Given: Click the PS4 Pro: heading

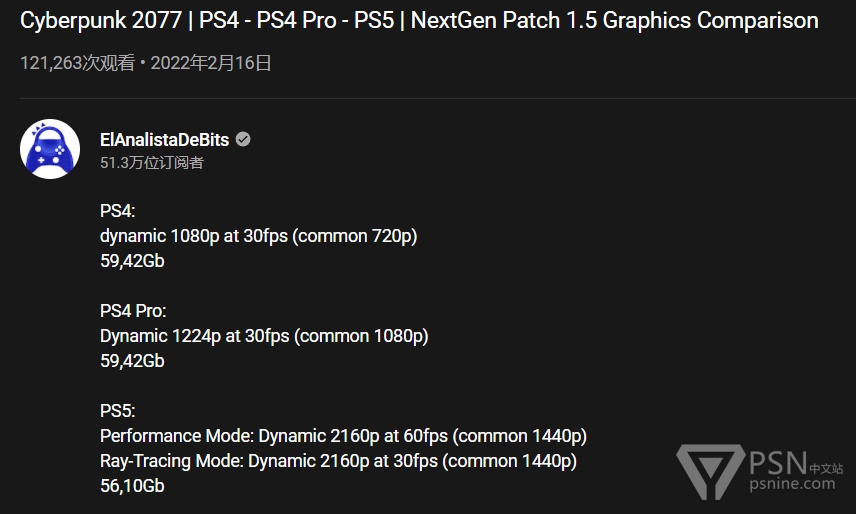Looking at the screenshot, I should pos(133,311).
